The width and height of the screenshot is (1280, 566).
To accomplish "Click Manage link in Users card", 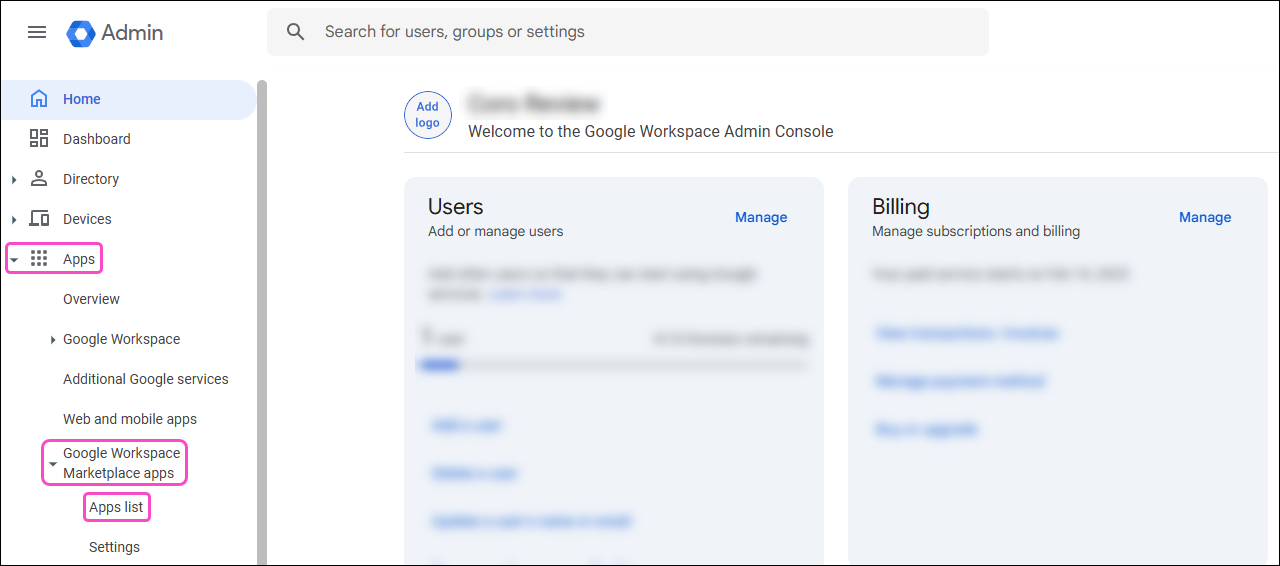I will pyautogui.click(x=760, y=217).
